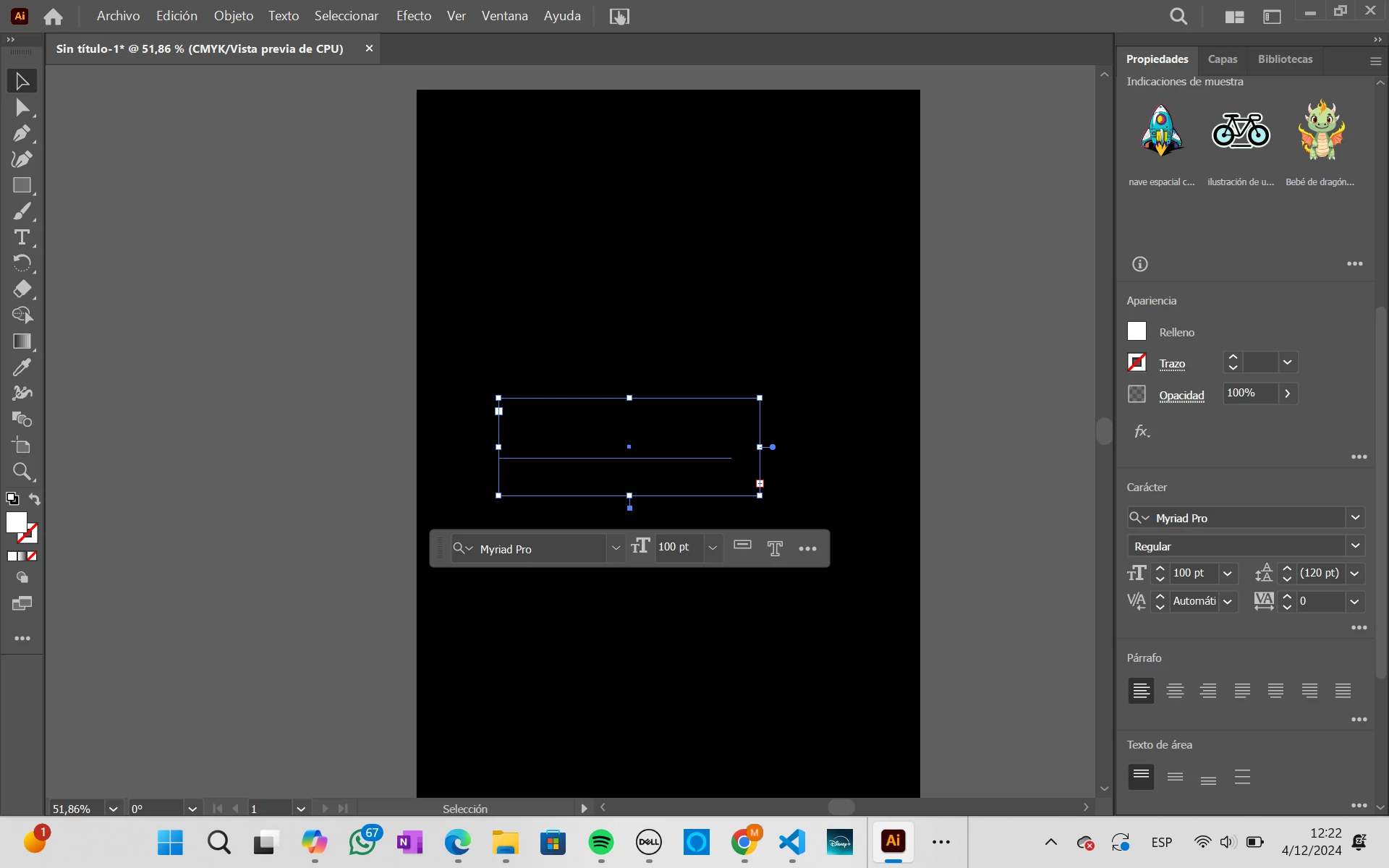The height and width of the screenshot is (868, 1389).
Task: Open Spotify from the taskbar
Action: point(600,842)
